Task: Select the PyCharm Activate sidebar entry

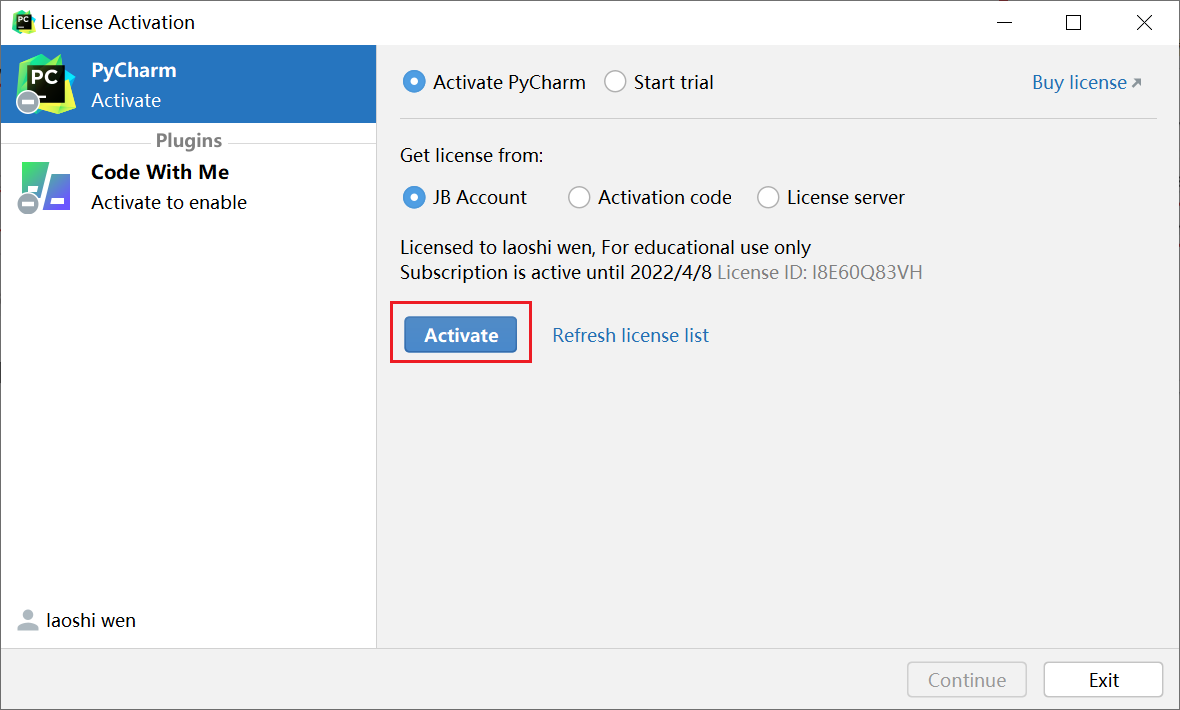Action: [188, 84]
